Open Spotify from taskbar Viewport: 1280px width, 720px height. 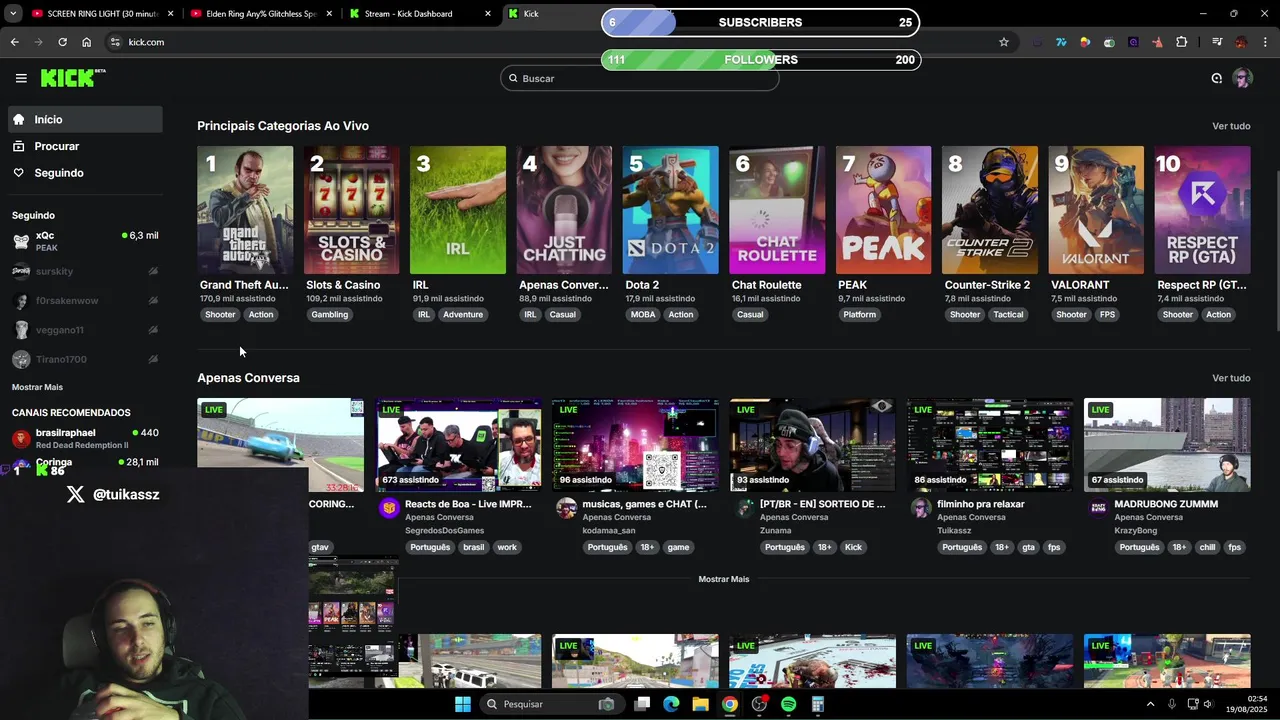[788, 704]
